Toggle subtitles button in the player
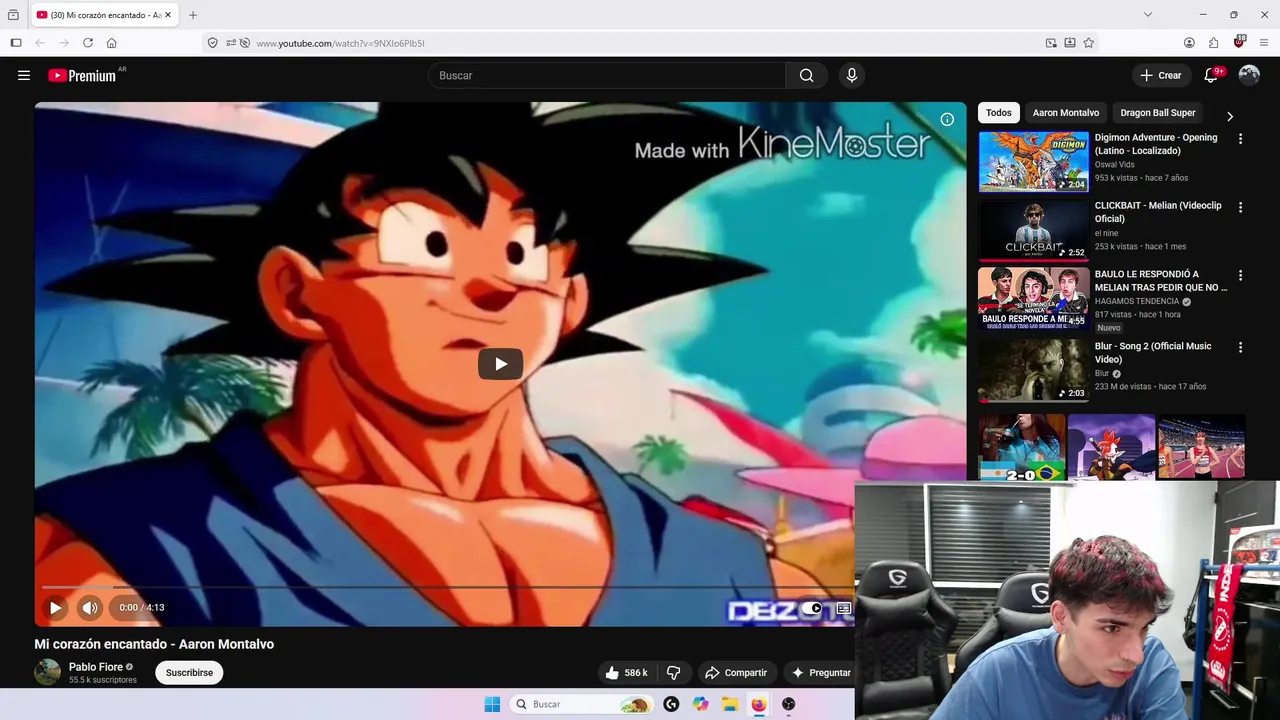This screenshot has height=720, width=1280. 844,608
